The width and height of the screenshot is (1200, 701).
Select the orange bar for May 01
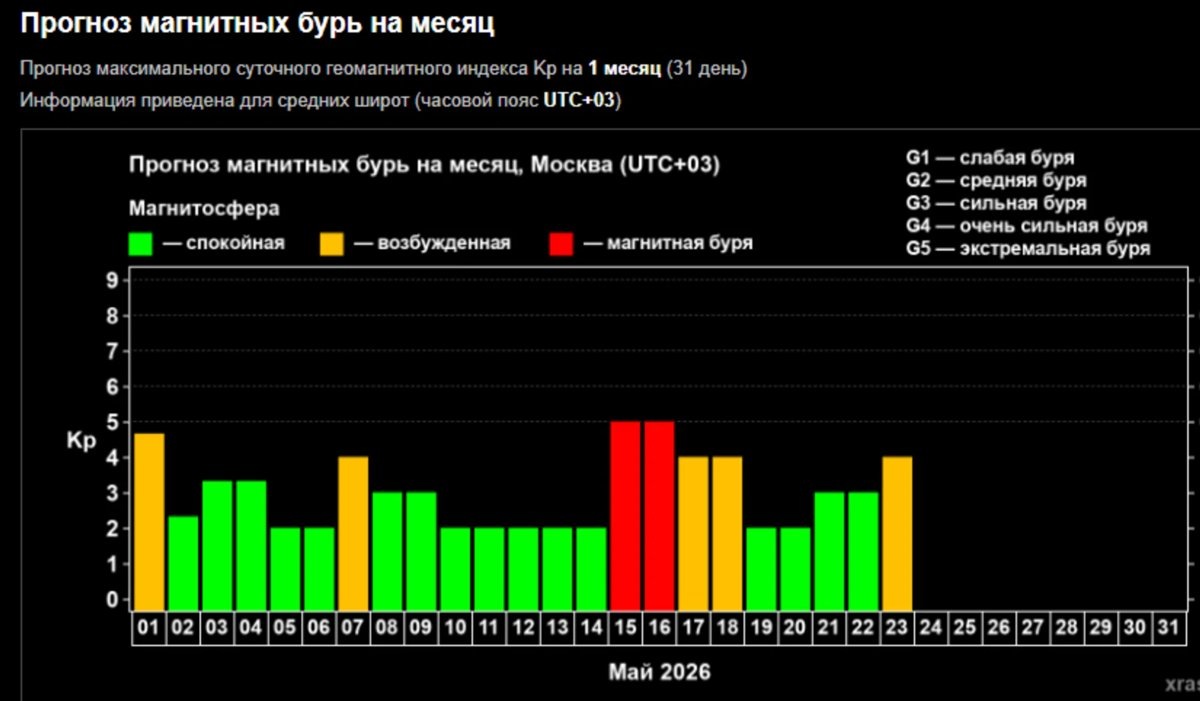149,521
